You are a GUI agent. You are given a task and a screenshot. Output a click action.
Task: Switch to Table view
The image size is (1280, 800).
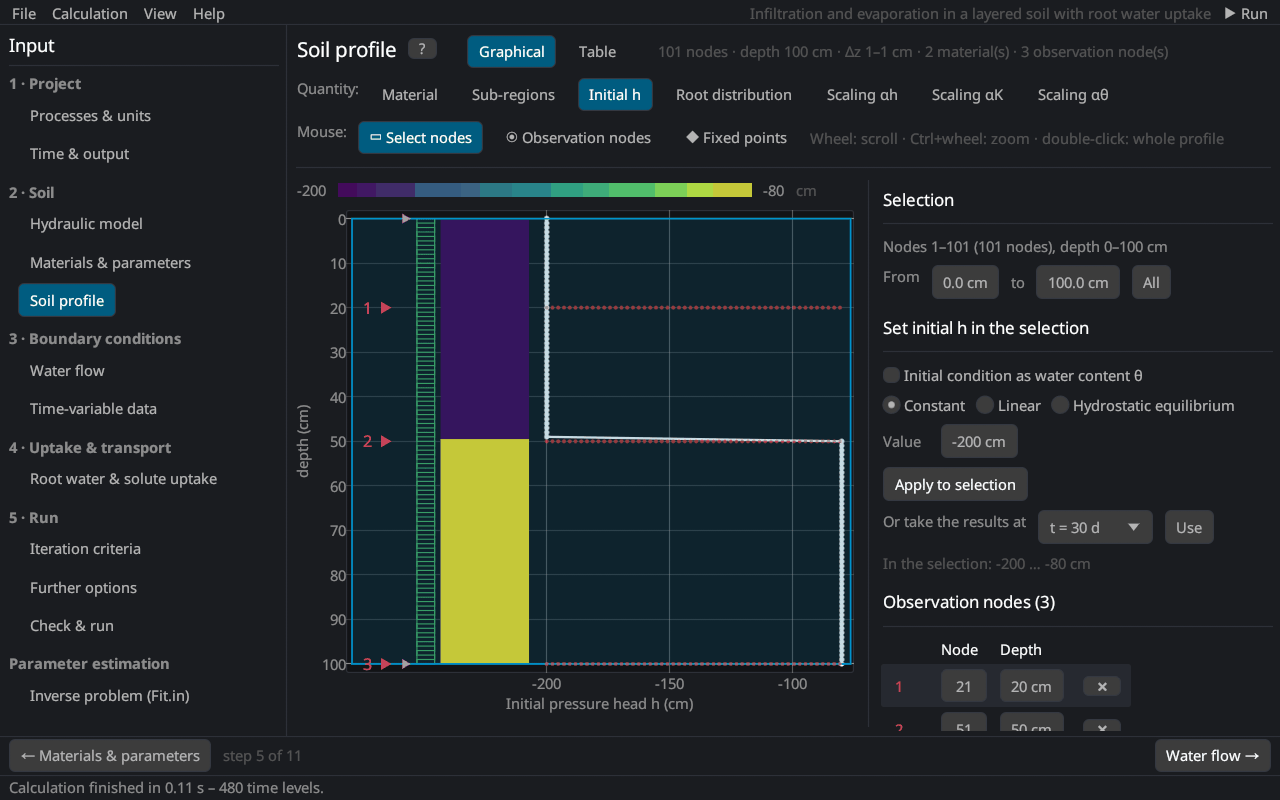[597, 52]
